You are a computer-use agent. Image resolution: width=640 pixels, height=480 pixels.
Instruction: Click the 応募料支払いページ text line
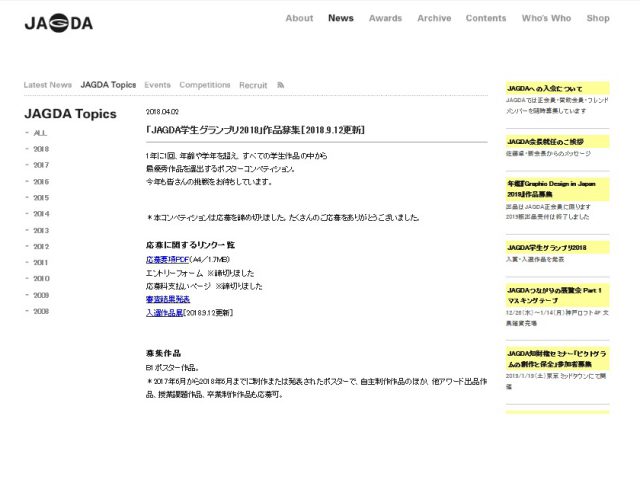204,286
